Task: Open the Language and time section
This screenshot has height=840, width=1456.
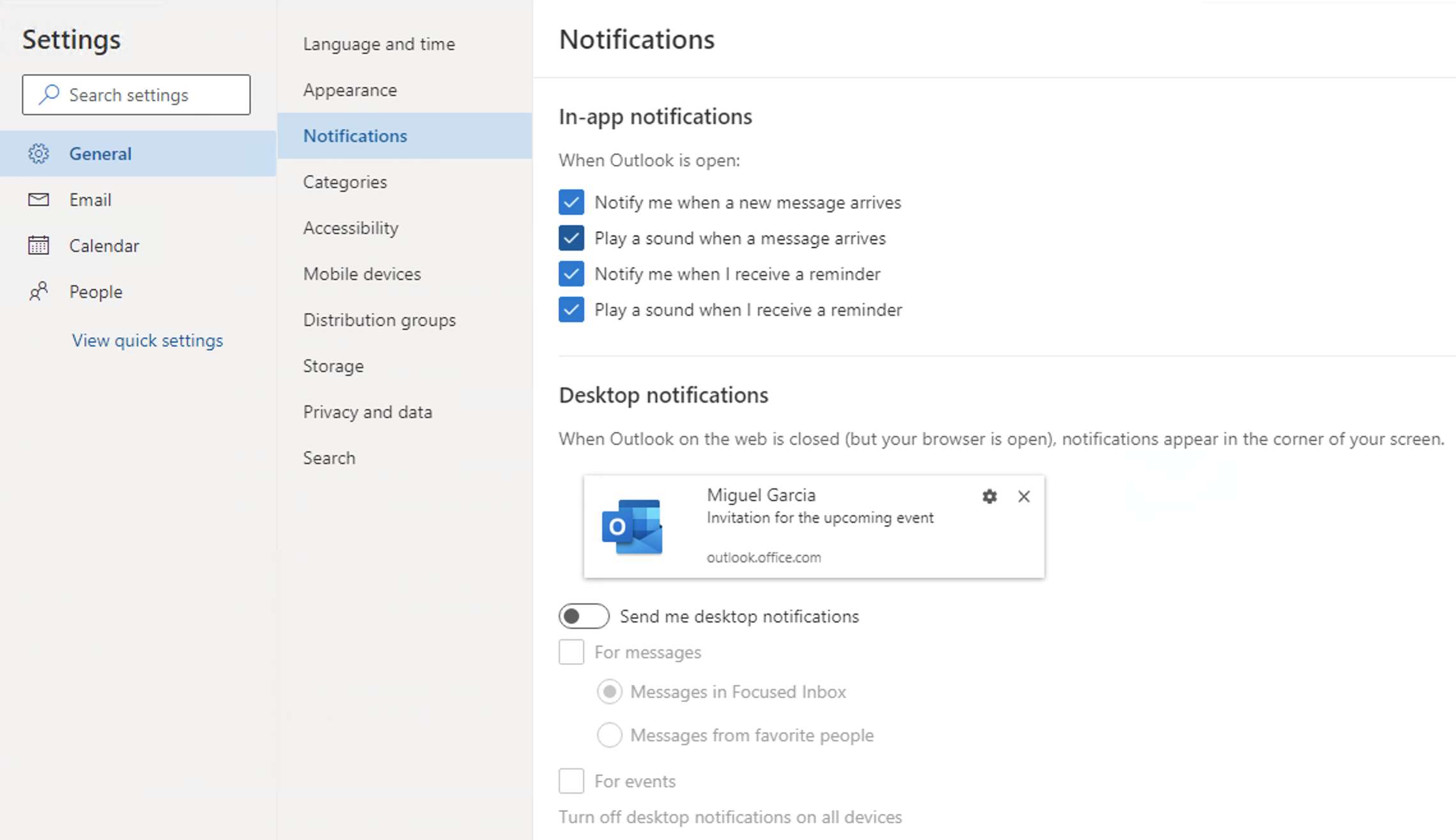Action: pyautogui.click(x=378, y=44)
